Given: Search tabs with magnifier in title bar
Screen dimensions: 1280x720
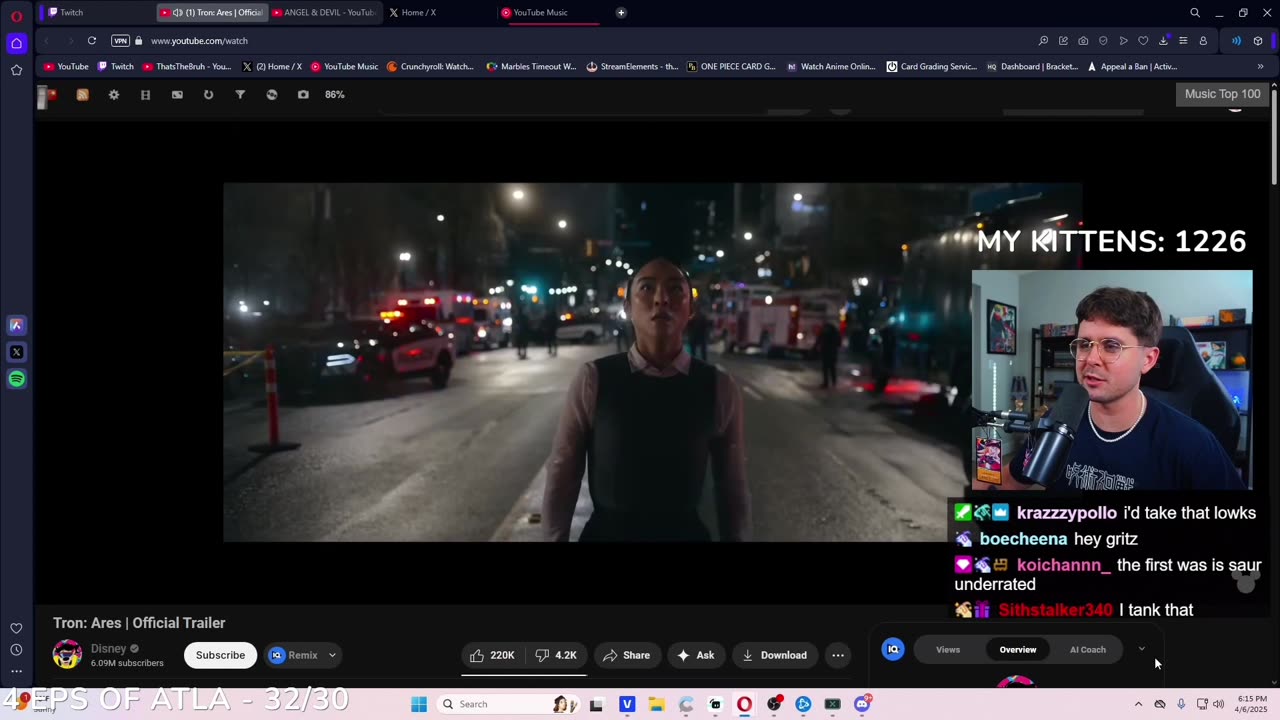Looking at the screenshot, I should 1195,13.
